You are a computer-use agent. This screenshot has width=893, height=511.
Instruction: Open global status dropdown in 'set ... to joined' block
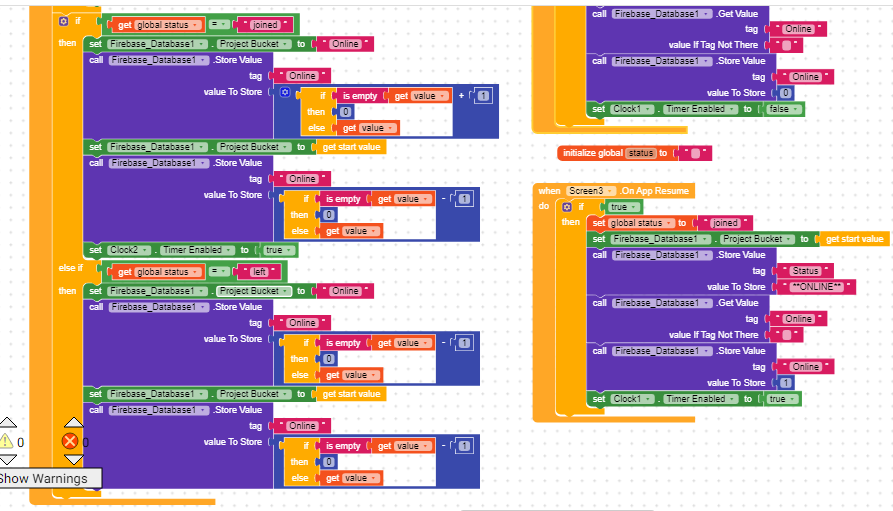coord(641,223)
